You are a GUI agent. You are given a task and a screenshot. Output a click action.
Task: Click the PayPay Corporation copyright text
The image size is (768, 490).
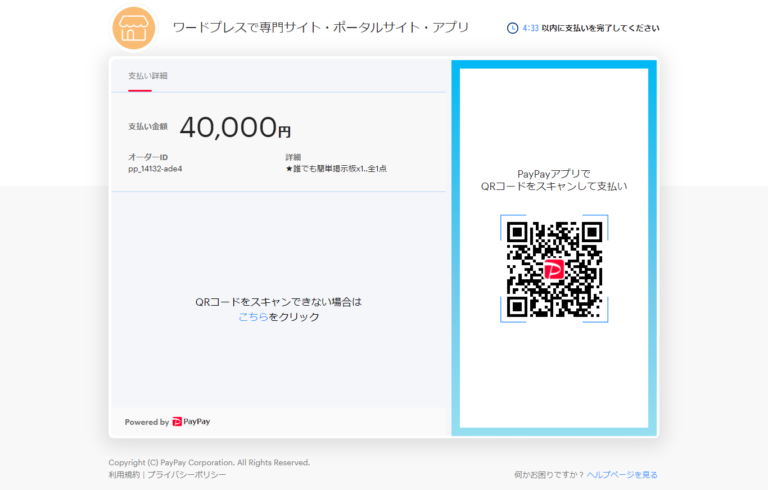click(x=209, y=462)
